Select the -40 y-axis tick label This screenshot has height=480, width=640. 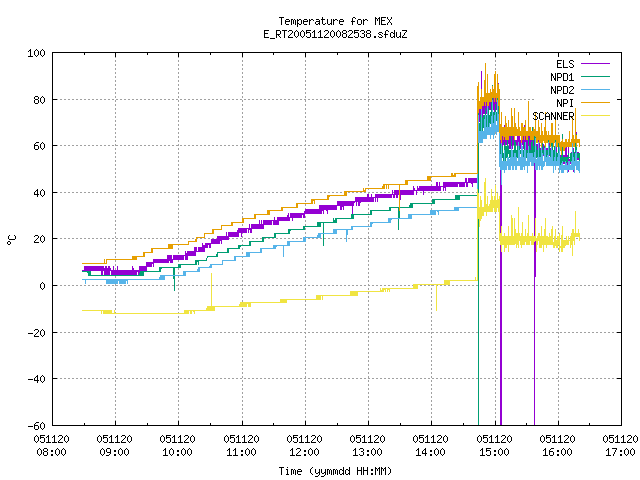click(x=36, y=379)
